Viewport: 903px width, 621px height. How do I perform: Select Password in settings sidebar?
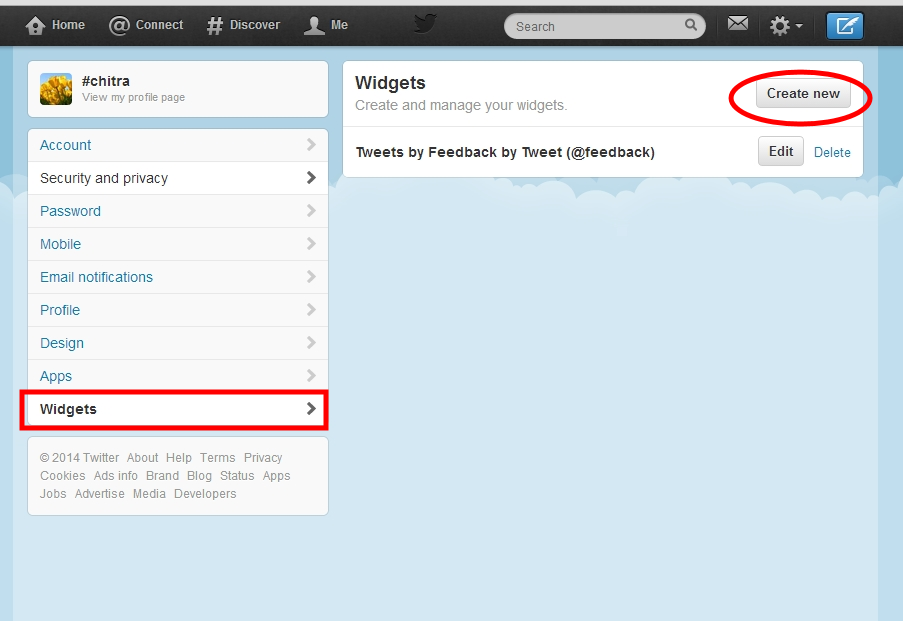coord(70,211)
